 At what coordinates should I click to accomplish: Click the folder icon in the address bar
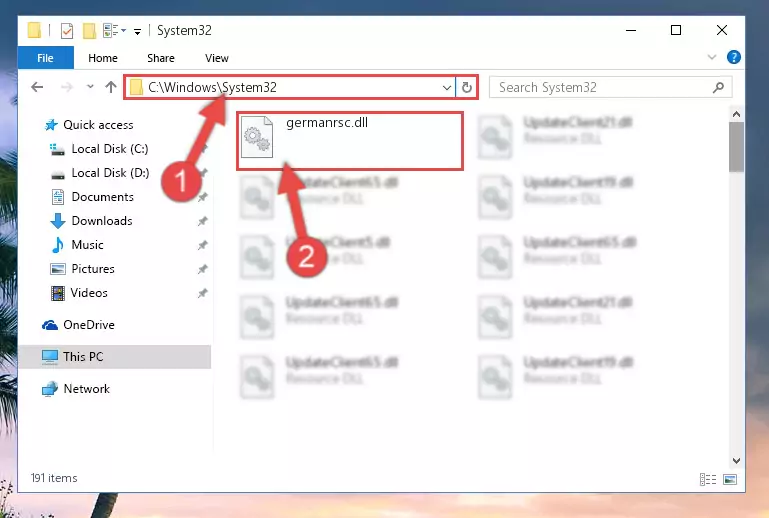(136, 87)
